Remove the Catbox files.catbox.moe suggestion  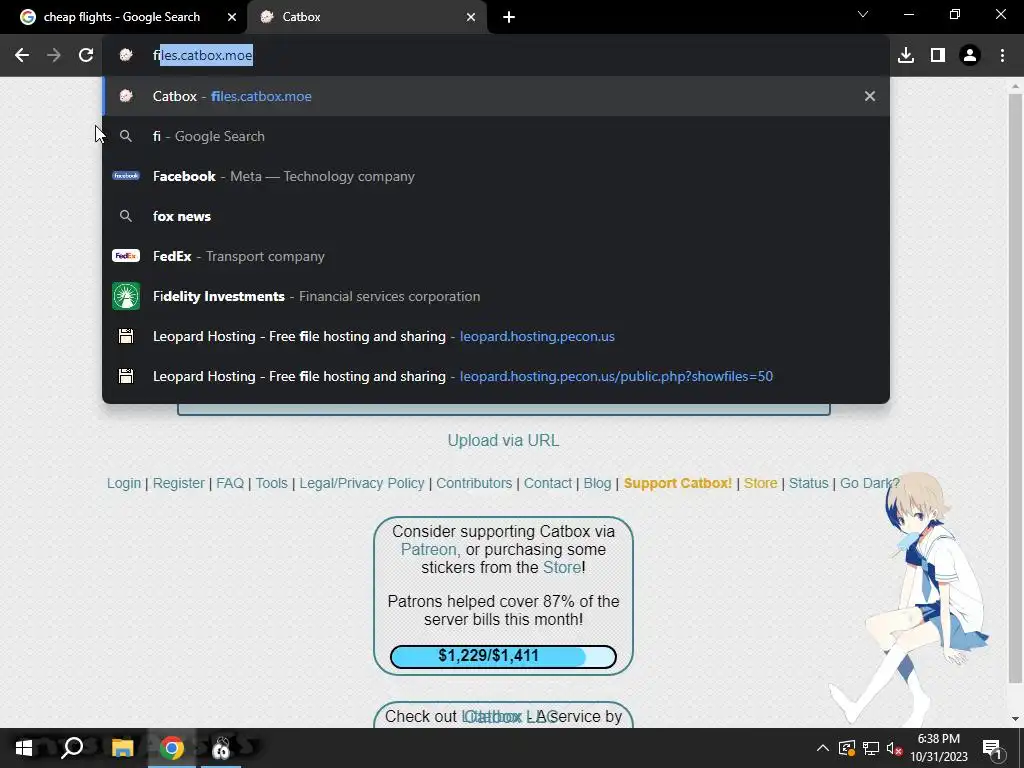click(870, 96)
